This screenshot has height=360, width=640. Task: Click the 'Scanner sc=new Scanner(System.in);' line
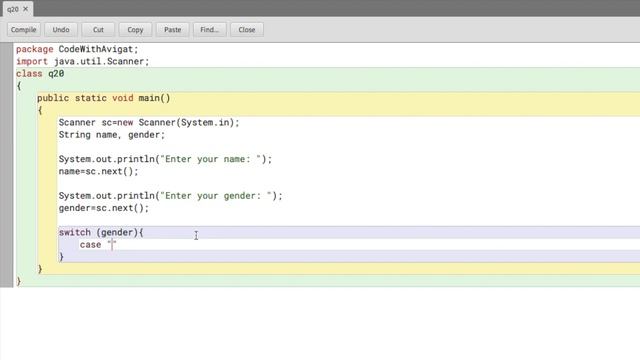(149, 122)
